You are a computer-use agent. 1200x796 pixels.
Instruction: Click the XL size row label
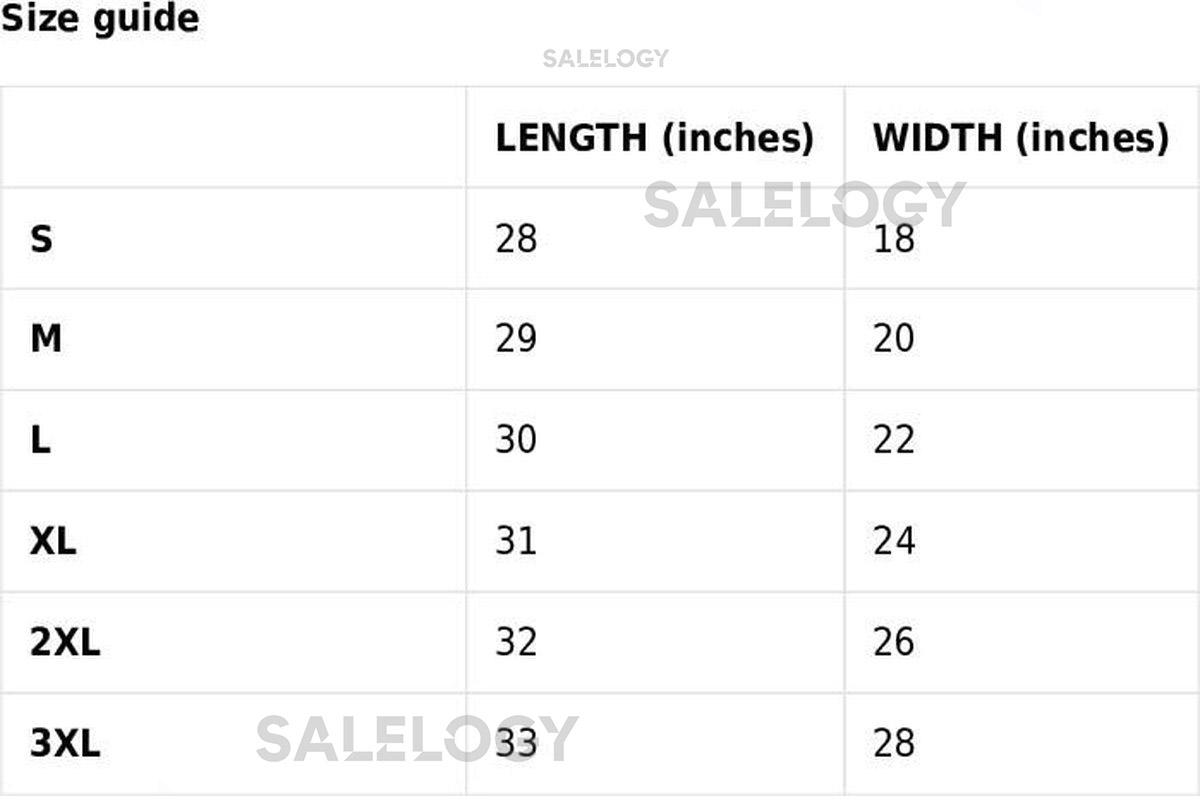[53, 541]
